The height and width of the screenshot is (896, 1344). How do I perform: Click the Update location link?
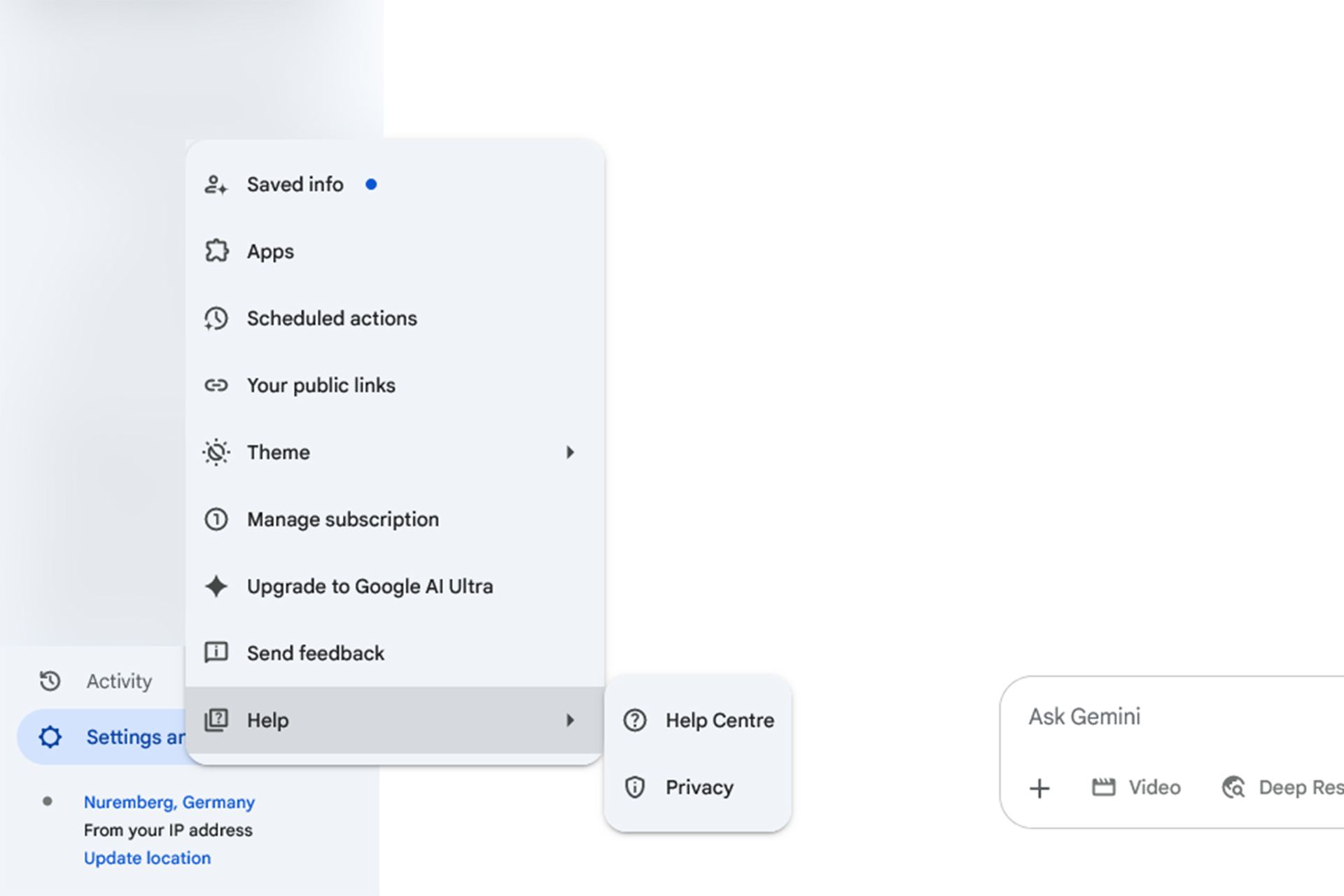pos(147,858)
